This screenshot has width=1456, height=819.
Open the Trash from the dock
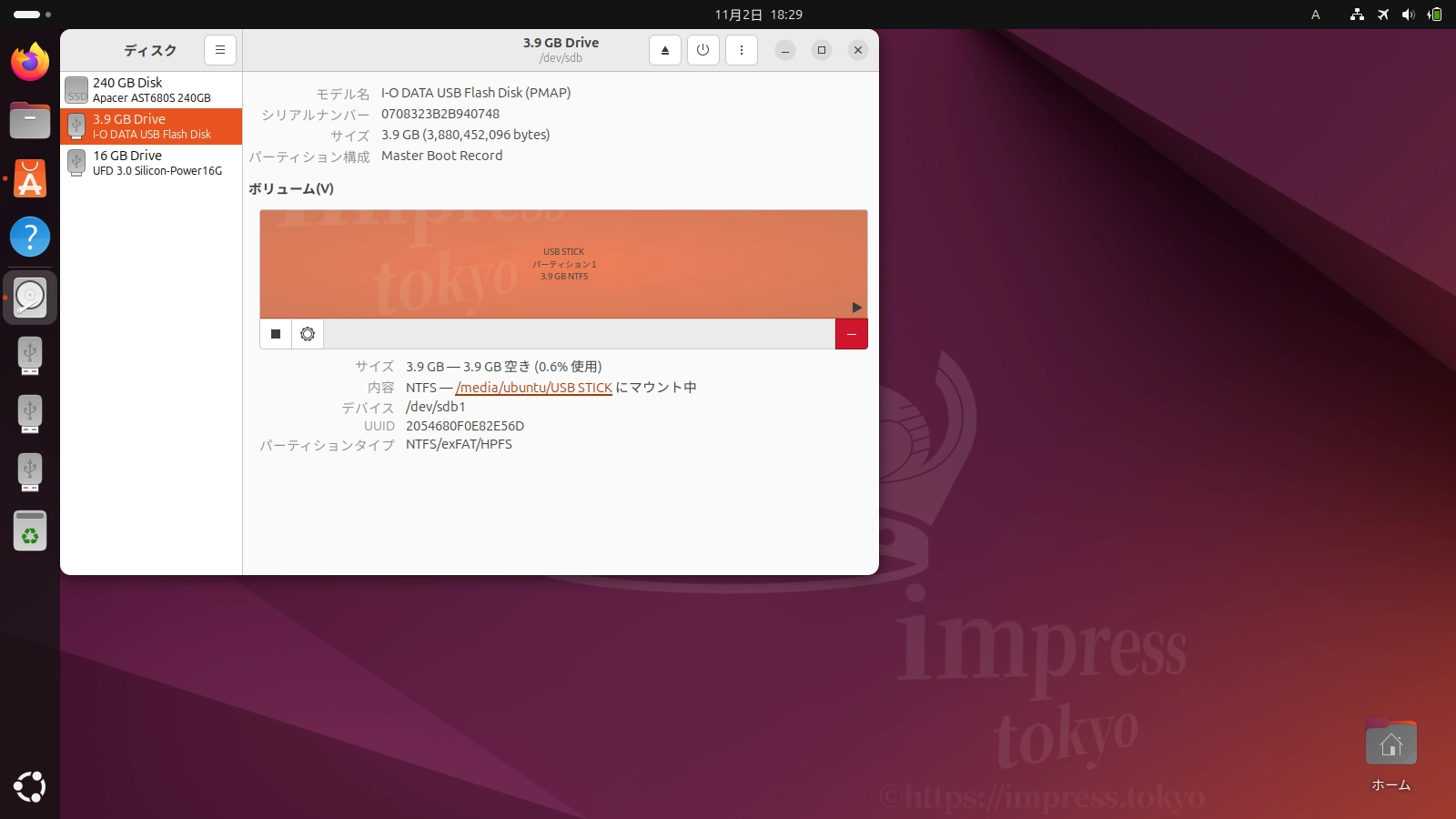(30, 531)
